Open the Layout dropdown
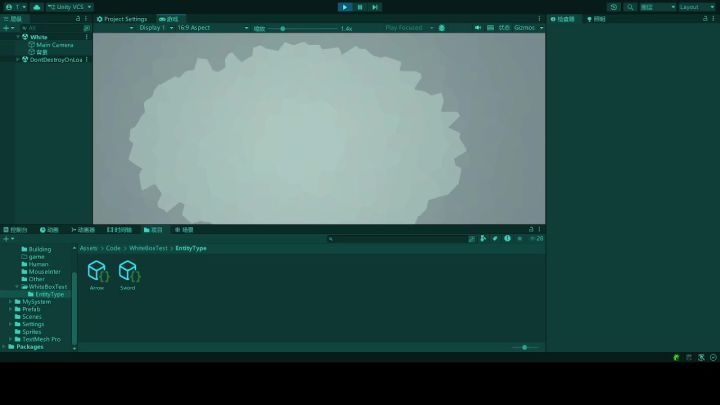Viewport: 720px width, 405px height. tap(697, 7)
